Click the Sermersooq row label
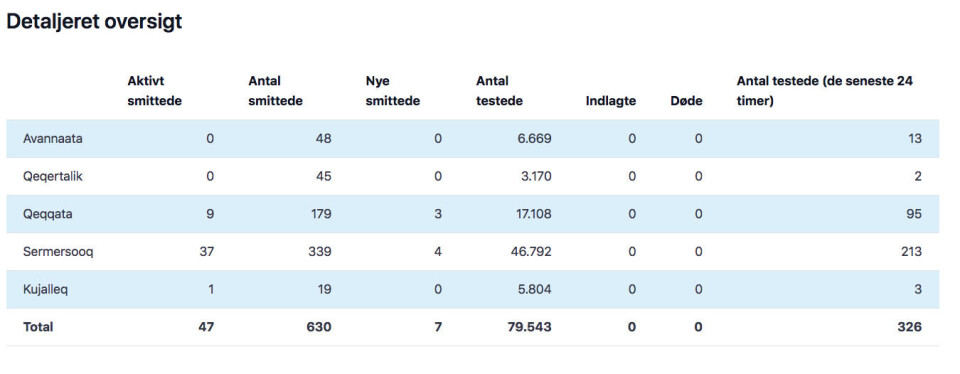The image size is (960, 374). 58,252
